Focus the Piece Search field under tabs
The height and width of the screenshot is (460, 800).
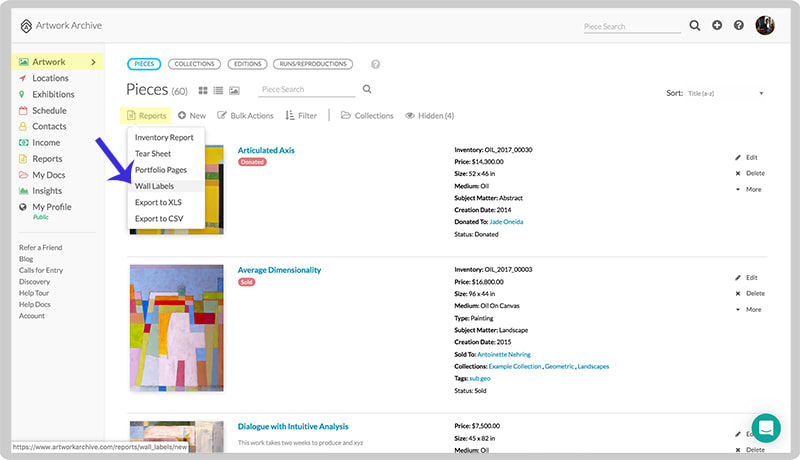coord(306,90)
